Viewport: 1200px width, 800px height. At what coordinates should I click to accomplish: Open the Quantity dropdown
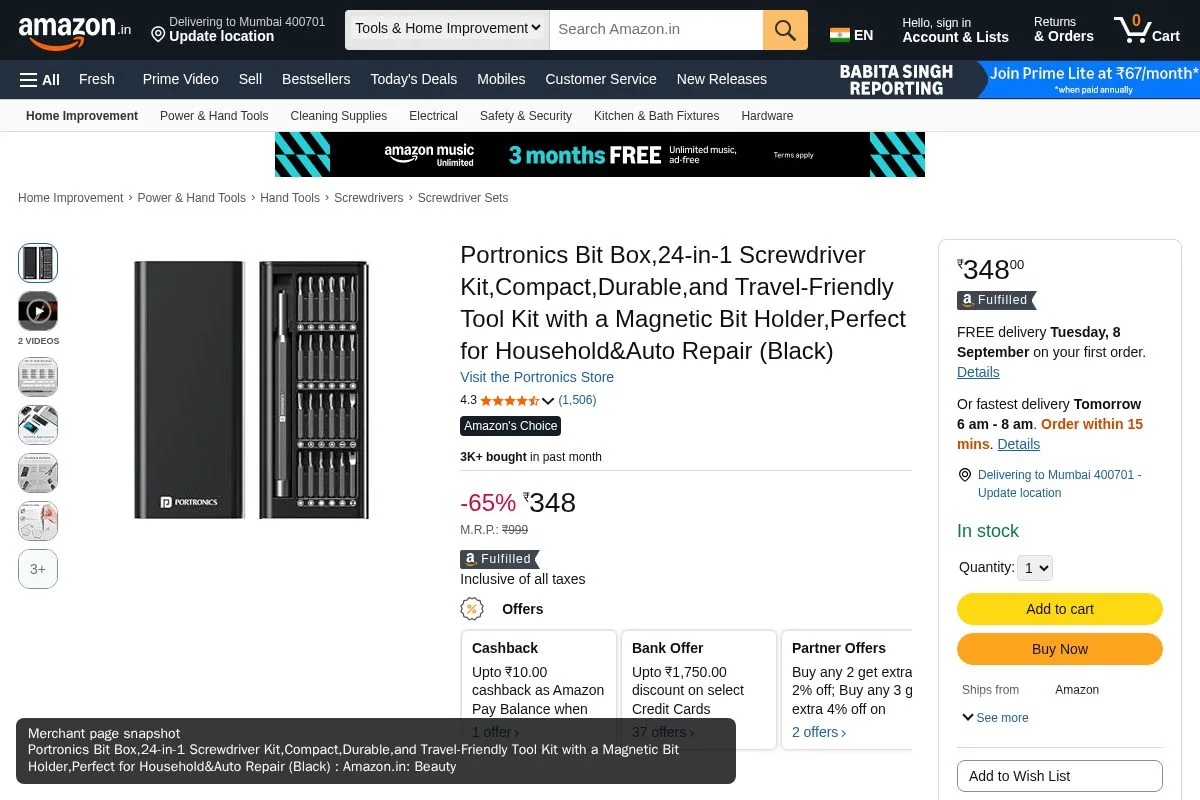click(x=1035, y=568)
